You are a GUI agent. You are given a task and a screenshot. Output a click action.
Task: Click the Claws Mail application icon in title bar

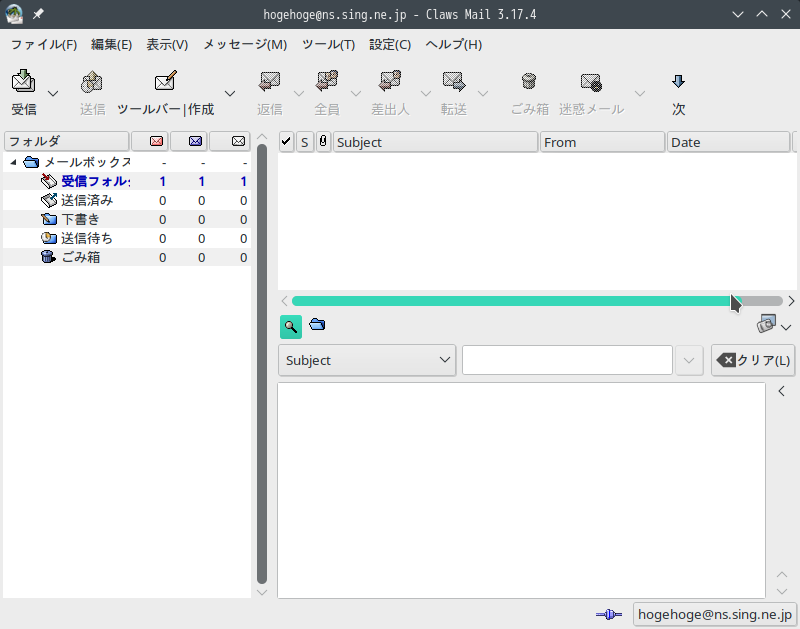point(14,14)
